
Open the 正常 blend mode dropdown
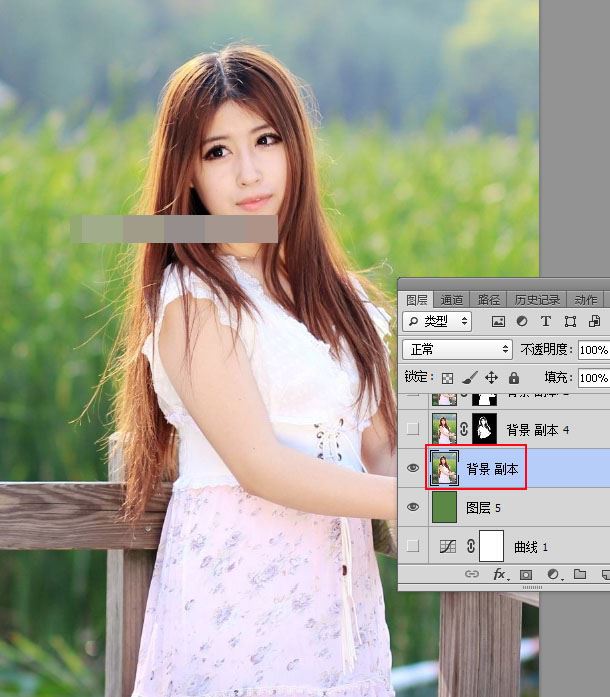[457, 349]
